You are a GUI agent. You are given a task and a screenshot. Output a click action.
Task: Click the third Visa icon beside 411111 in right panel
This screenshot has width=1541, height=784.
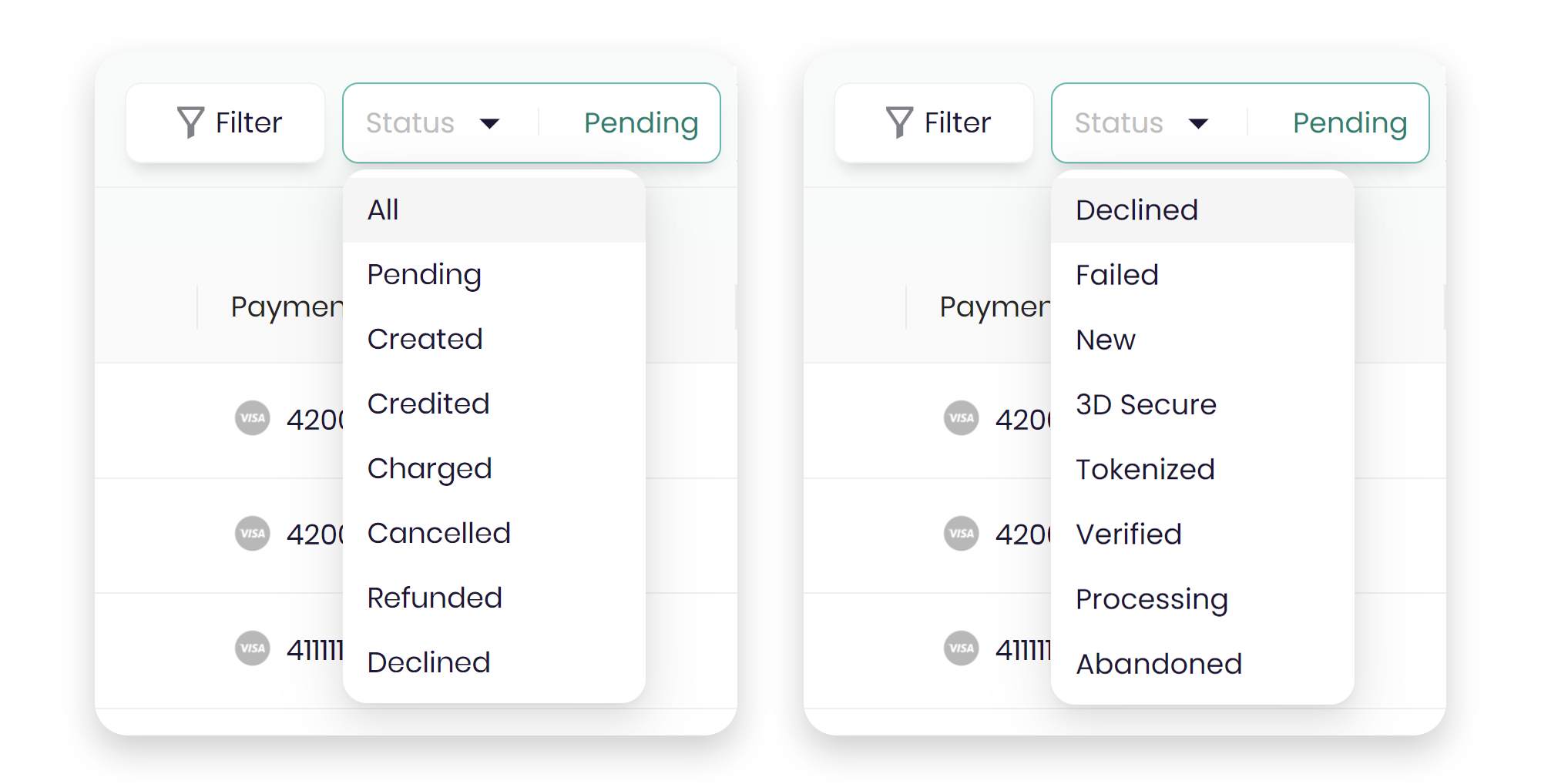[962, 648]
